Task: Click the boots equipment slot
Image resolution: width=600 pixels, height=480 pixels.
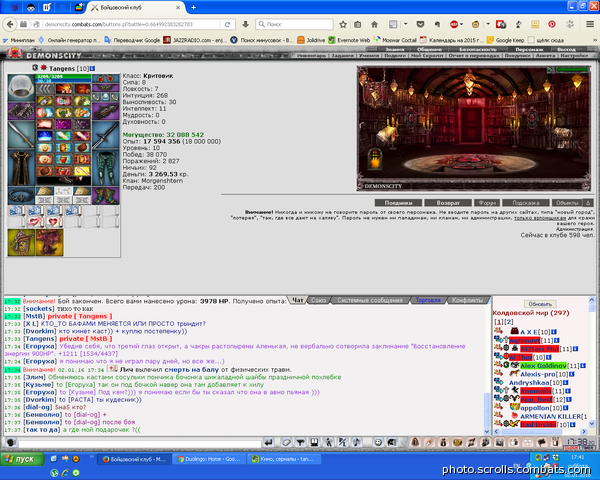Action: 106,196
